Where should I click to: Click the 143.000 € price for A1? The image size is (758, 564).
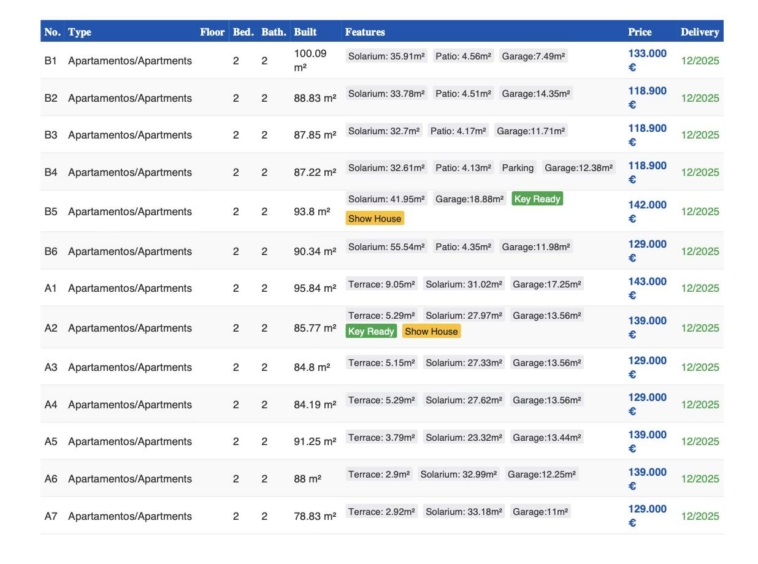tap(647, 288)
